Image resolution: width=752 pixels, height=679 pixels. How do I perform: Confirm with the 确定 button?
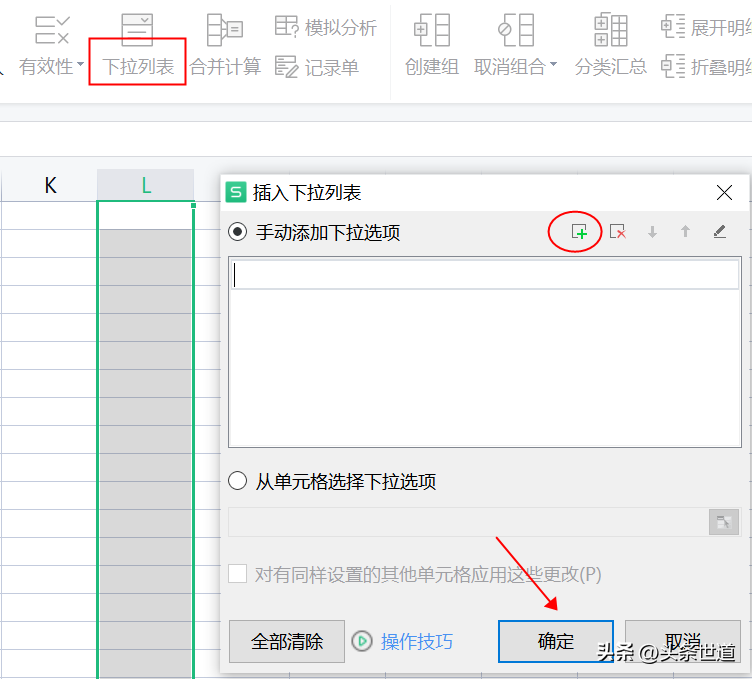pos(556,642)
